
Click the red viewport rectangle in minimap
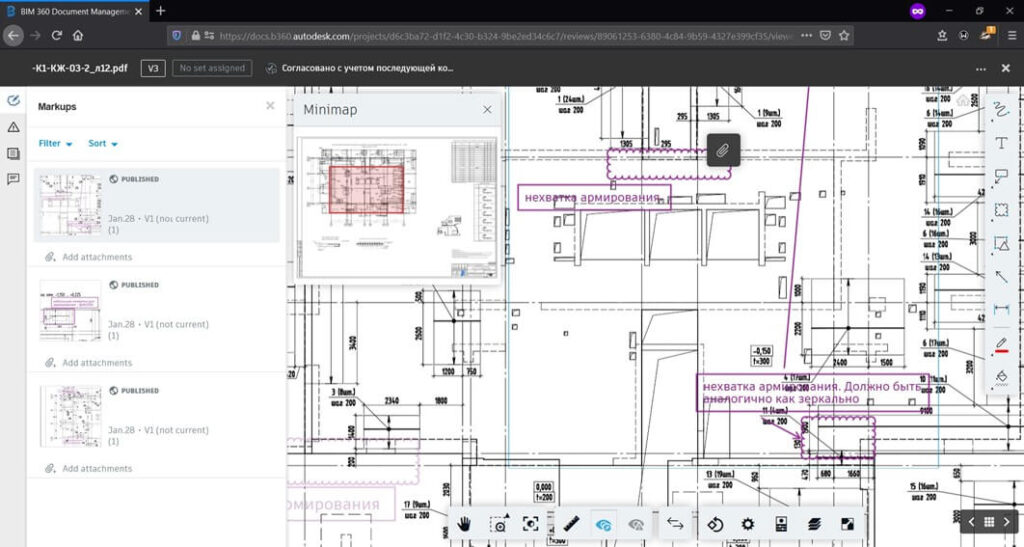(x=366, y=189)
